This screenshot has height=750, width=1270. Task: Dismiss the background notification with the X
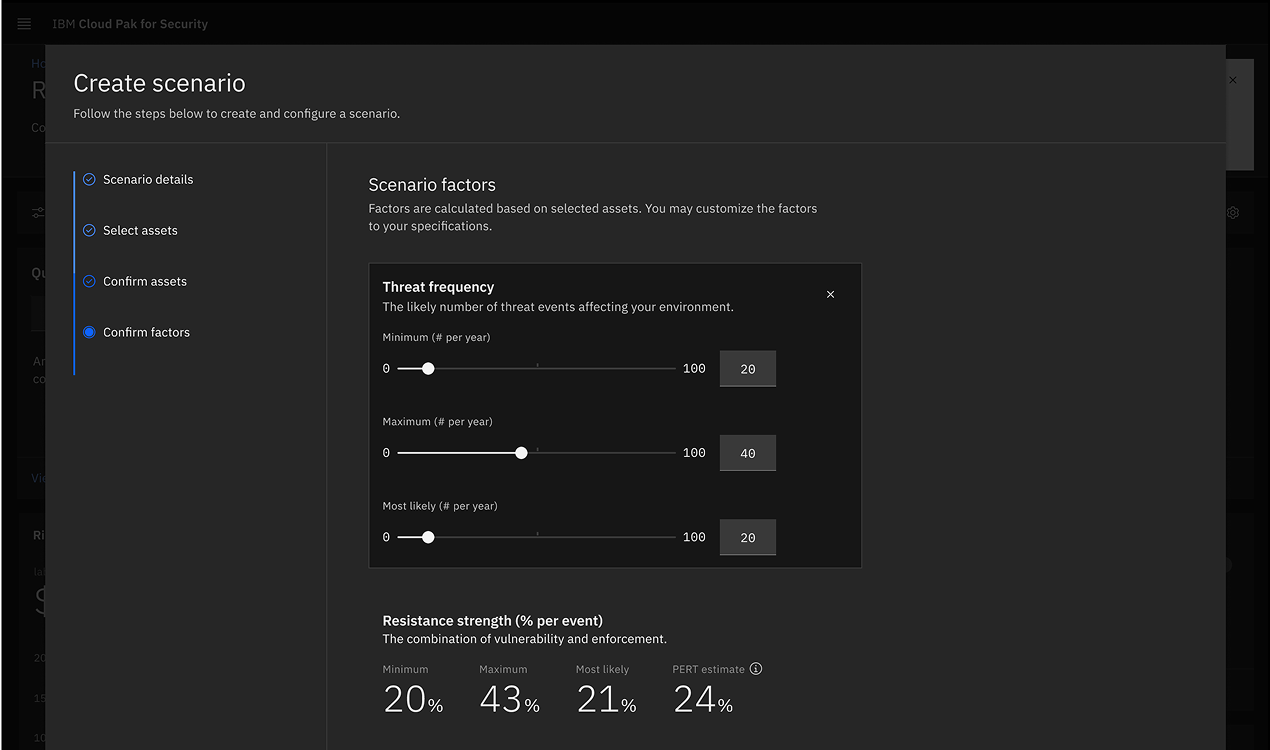tap(1232, 80)
